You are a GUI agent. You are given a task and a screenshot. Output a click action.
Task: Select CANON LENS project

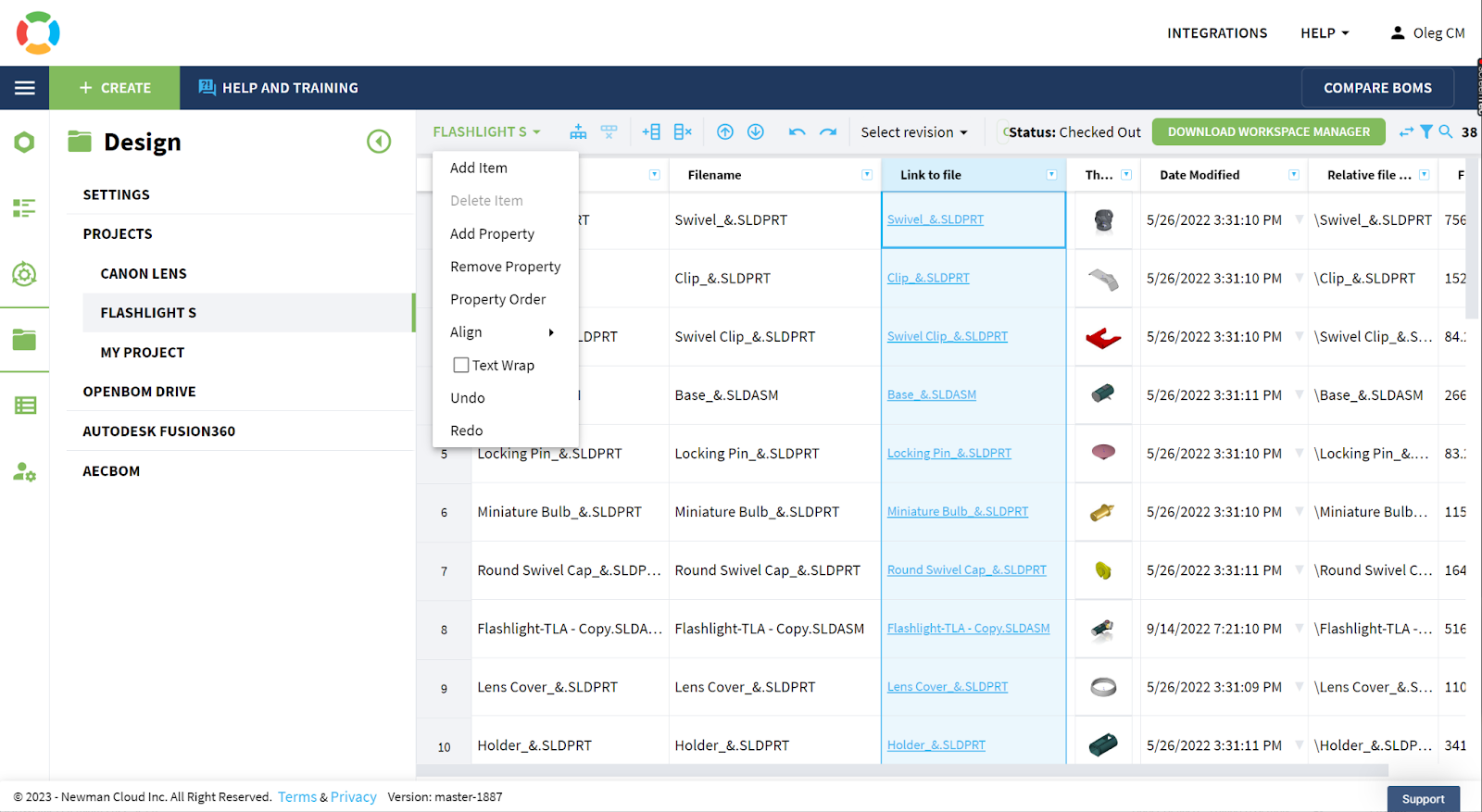pyautogui.click(x=144, y=274)
